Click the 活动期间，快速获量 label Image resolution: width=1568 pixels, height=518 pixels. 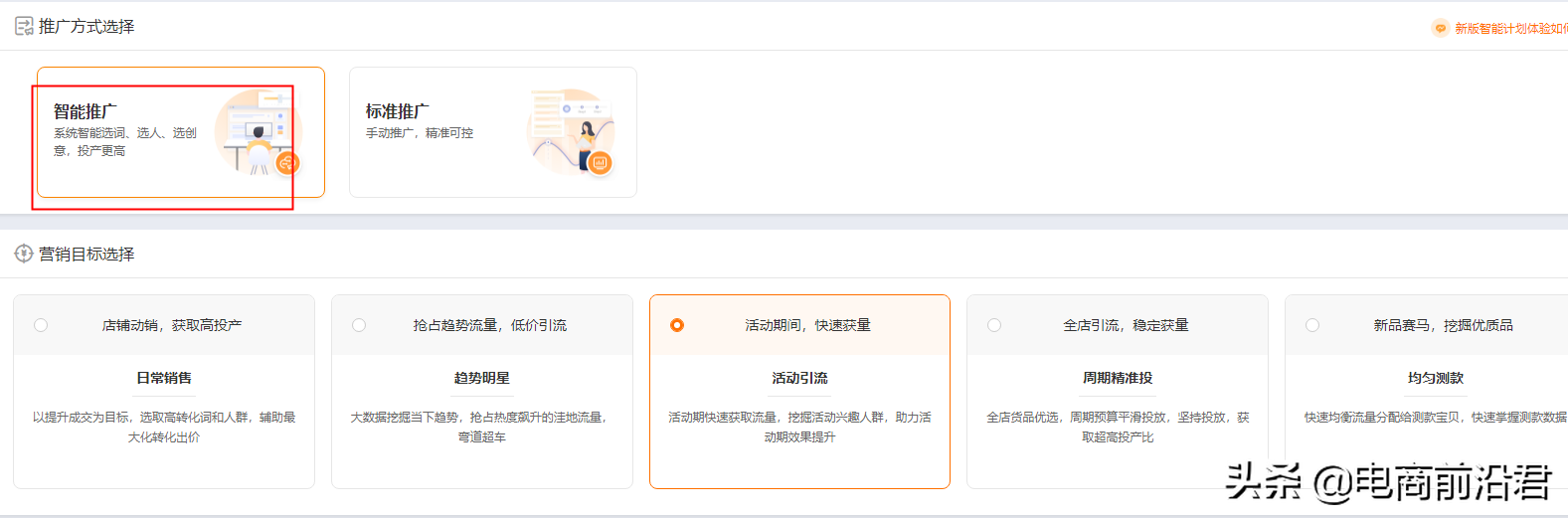808,325
